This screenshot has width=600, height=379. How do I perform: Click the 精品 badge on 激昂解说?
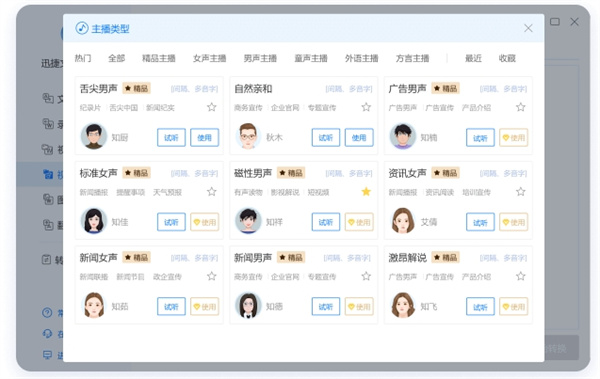[x=446, y=257]
